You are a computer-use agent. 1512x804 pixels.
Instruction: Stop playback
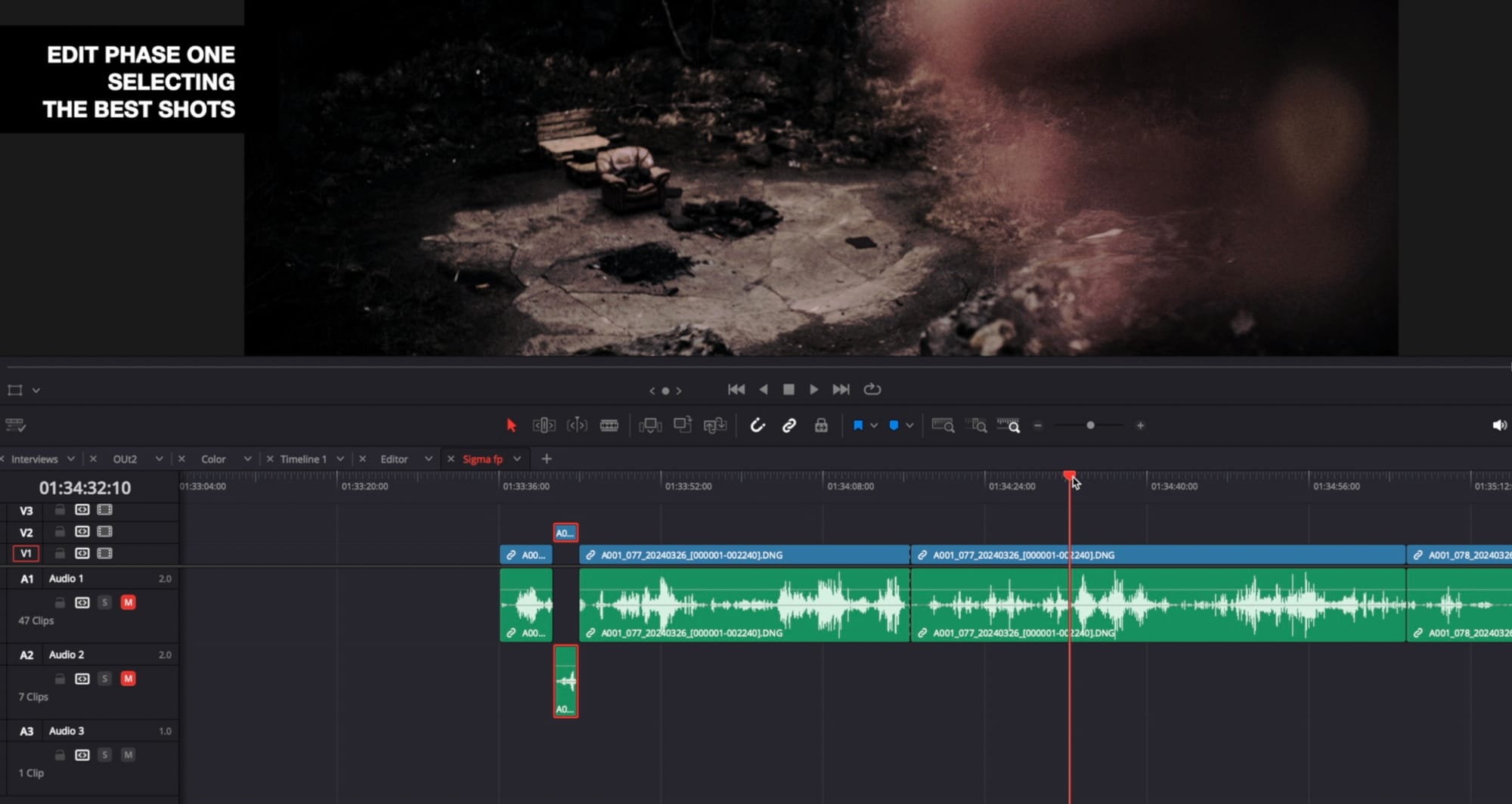tap(789, 389)
